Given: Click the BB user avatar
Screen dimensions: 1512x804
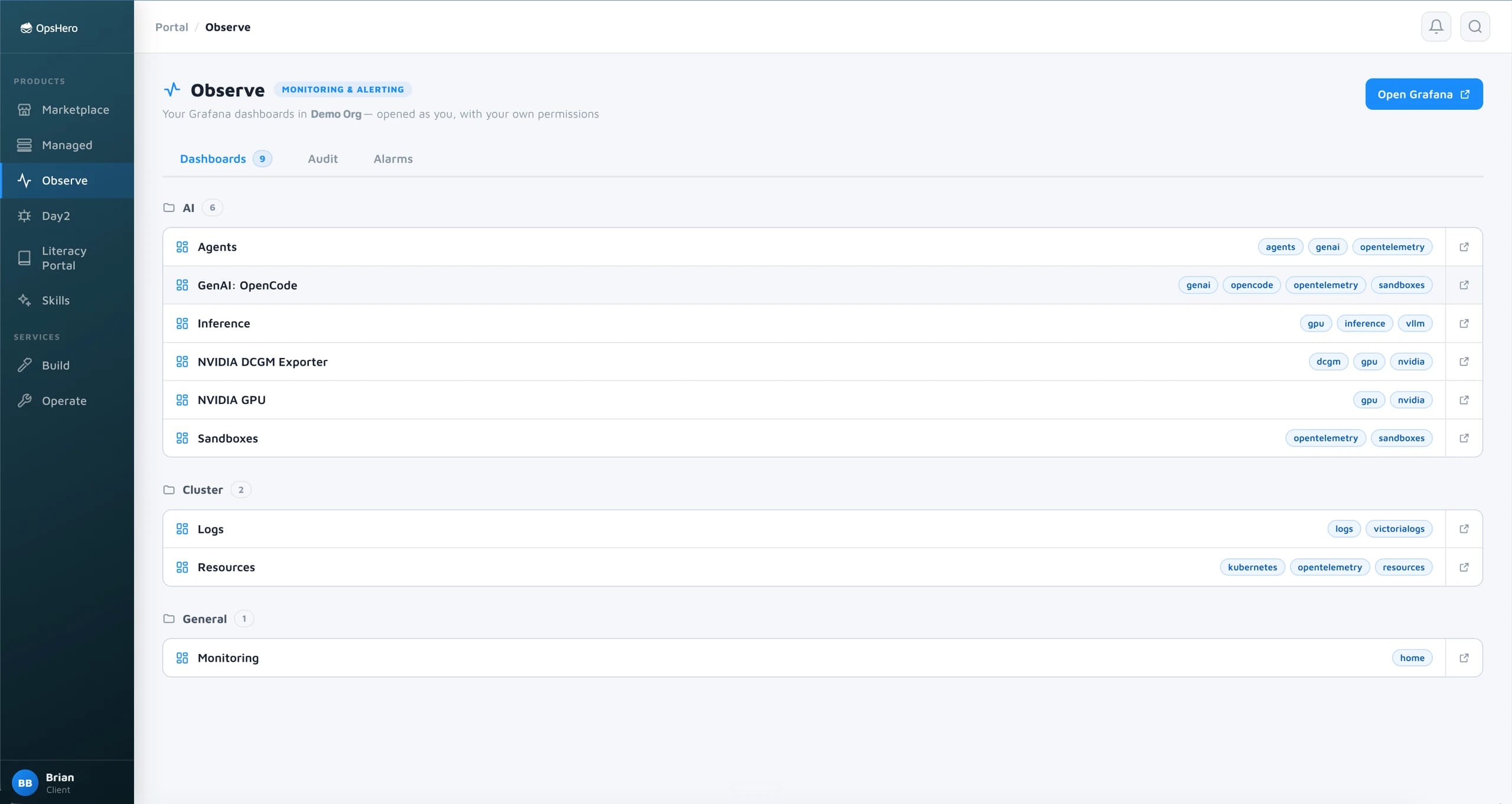Looking at the screenshot, I should [25, 783].
